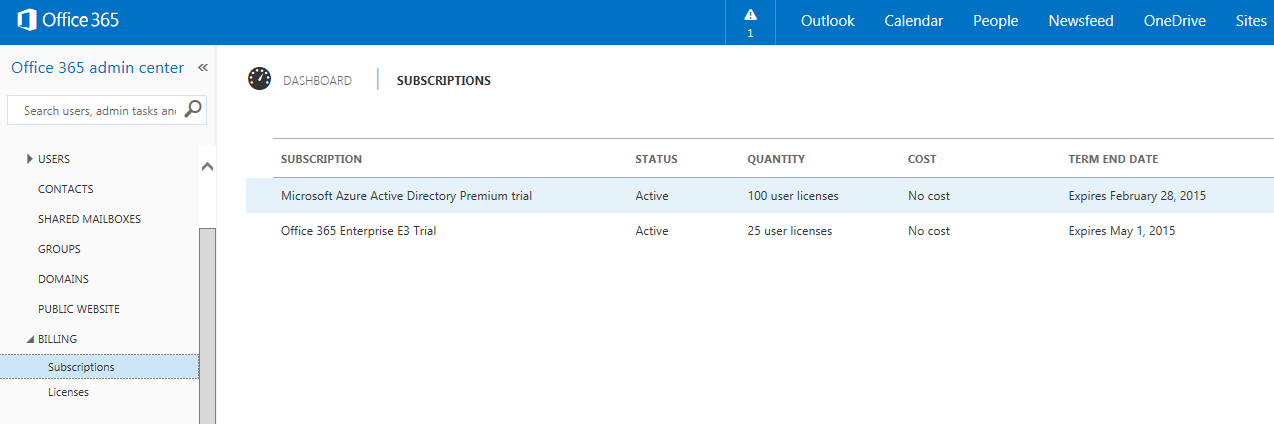Open Shared Mailboxes in sidebar
Viewport: 1274px width, 424px height.
tap(89, 219)
